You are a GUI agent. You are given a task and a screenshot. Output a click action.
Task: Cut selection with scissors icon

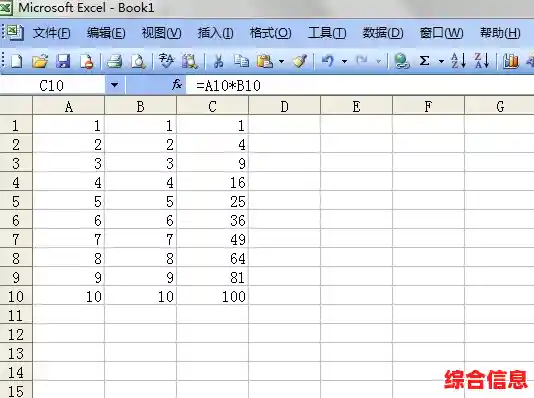coord(218,62)
